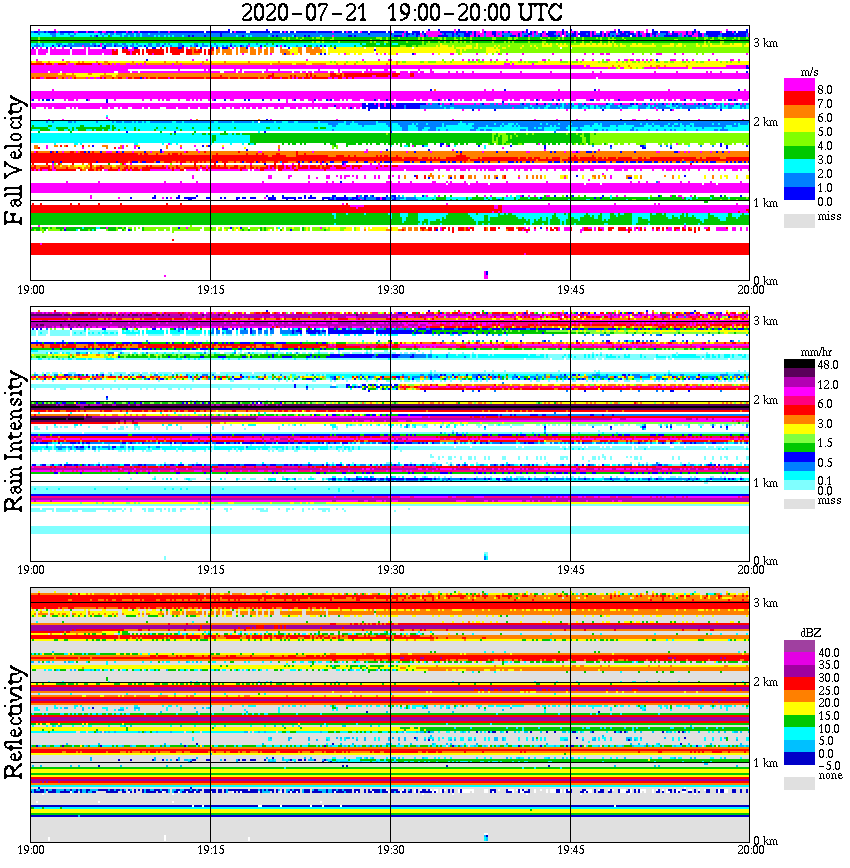Click the "48.0" value in mm/hr legend
The height and width of the screenshot is (868, 850).
[828, 365]
